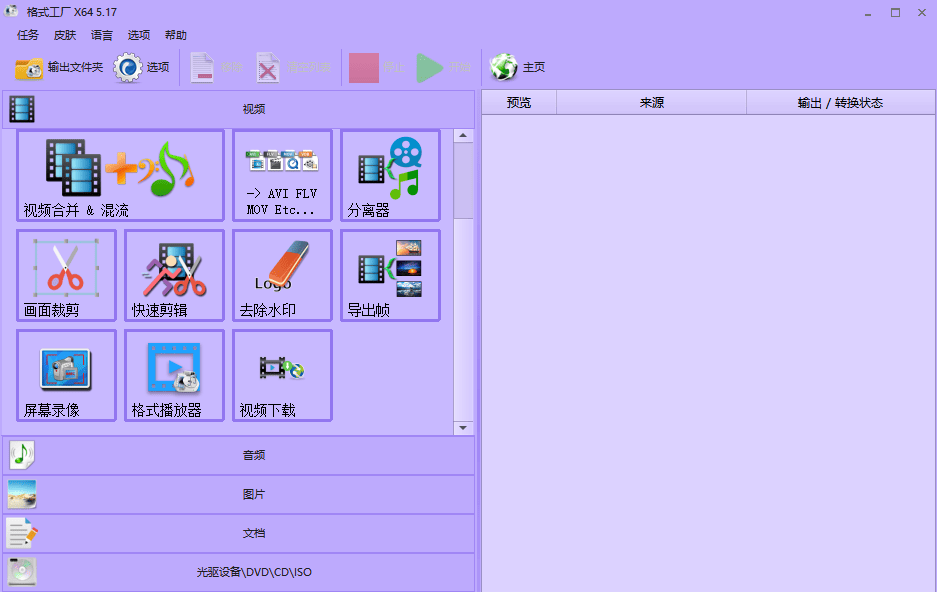Open the 输出文件夹 from the toolbar

(53, 67)
